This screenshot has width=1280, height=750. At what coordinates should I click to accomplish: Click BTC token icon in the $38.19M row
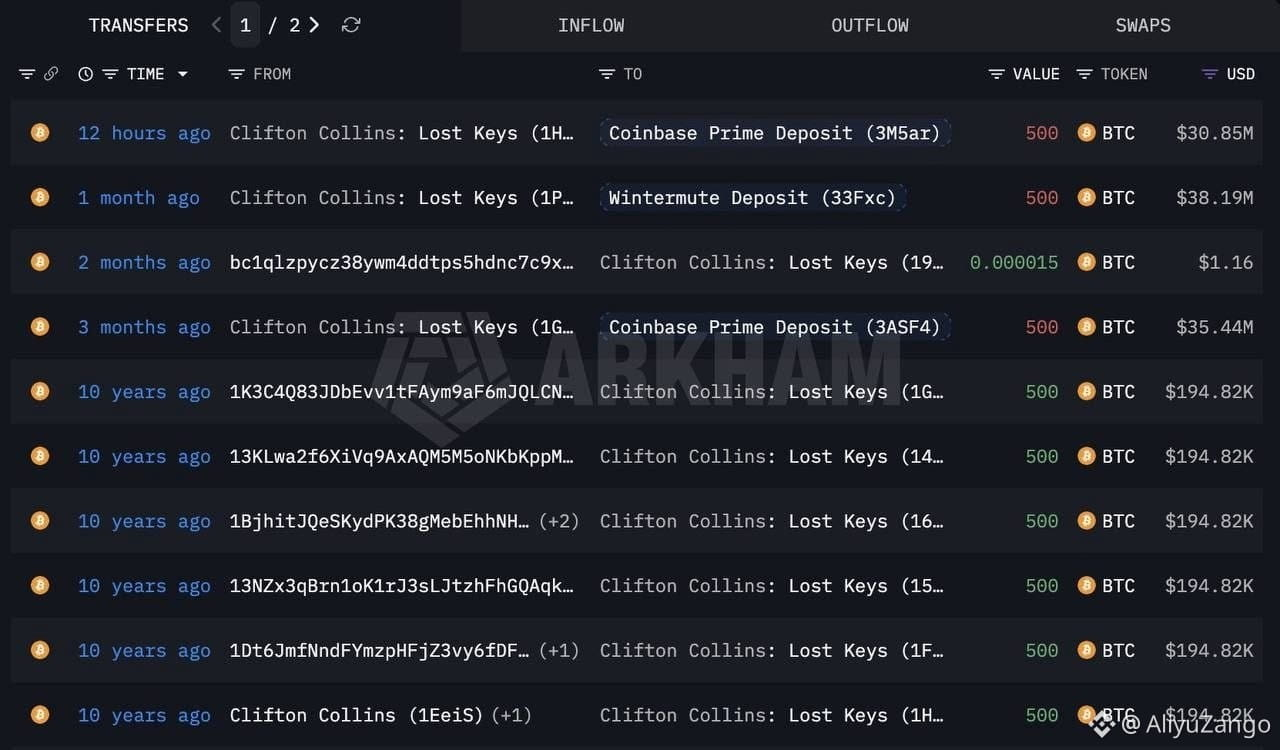click(x=1086, y=197)
